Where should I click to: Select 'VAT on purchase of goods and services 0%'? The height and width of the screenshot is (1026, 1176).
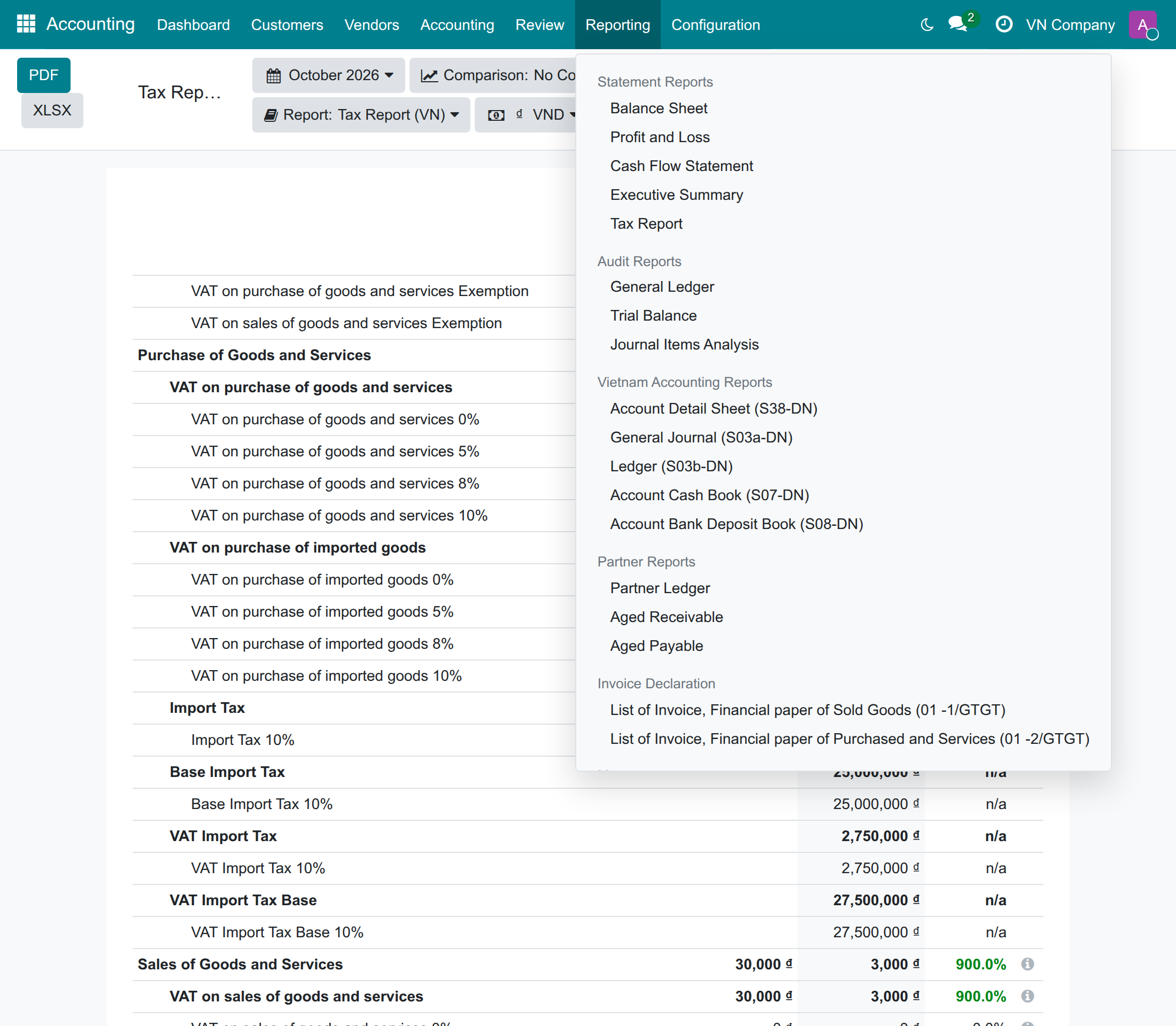(x=335, y=419)
